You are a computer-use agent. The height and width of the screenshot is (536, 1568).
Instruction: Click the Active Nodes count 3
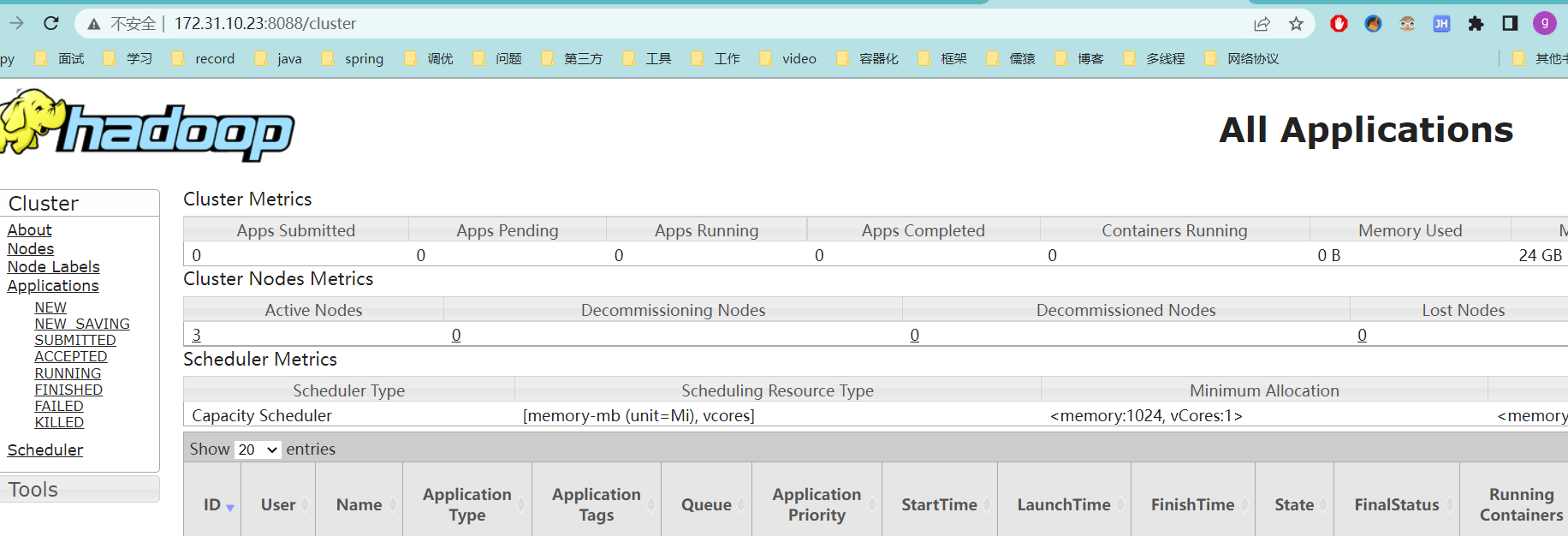[x=197, y=335]
